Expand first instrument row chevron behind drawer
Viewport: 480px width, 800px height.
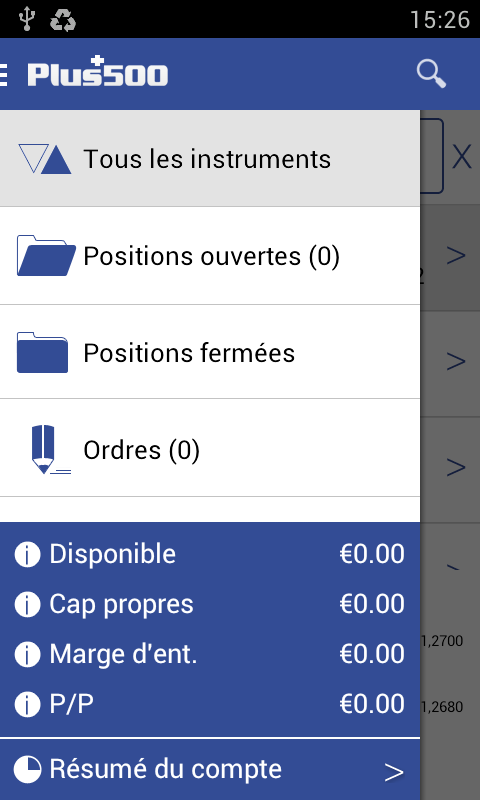pos(456,255)
